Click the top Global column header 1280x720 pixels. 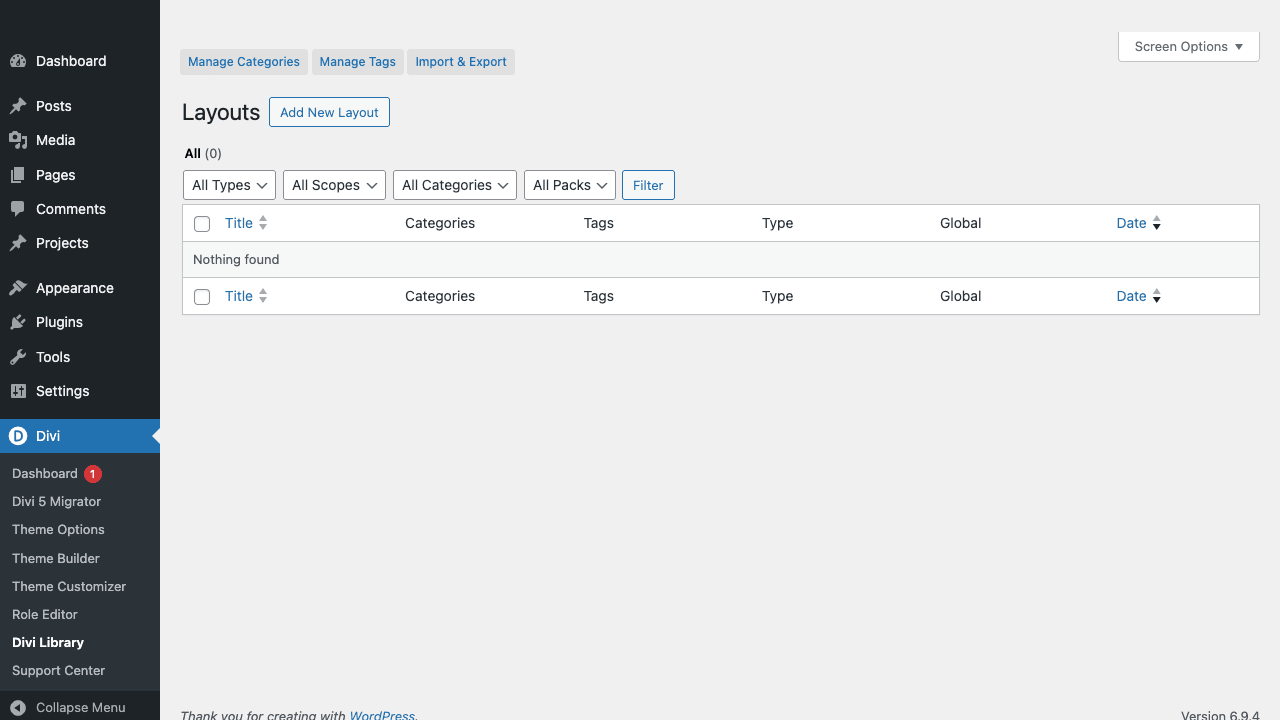coord(961,223)
